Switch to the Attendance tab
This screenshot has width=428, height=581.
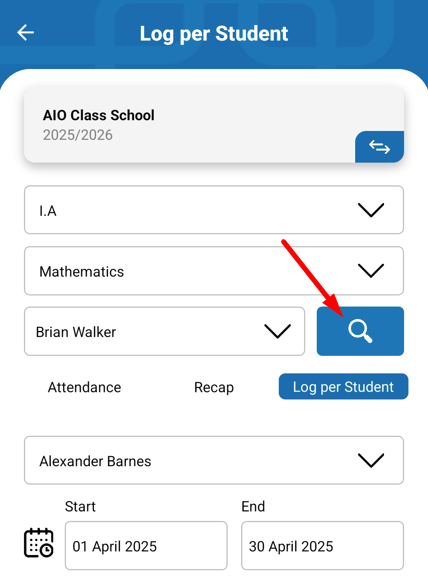pyautogui.click(x=84, y=387)
